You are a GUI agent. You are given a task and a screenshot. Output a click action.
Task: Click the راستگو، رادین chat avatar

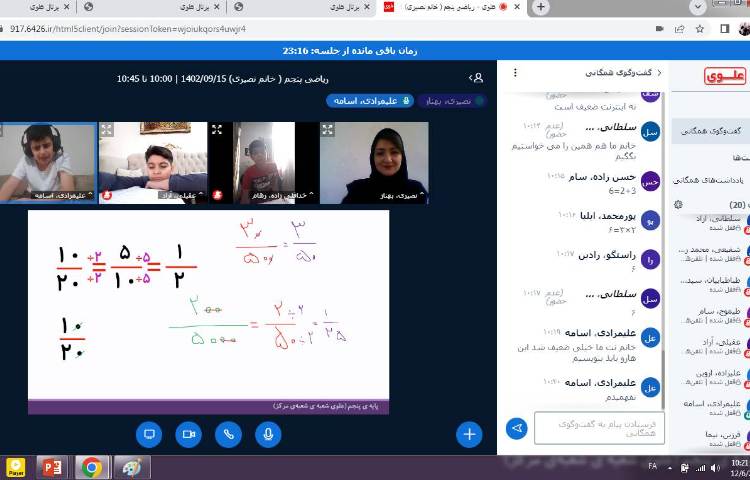(650, 260)
